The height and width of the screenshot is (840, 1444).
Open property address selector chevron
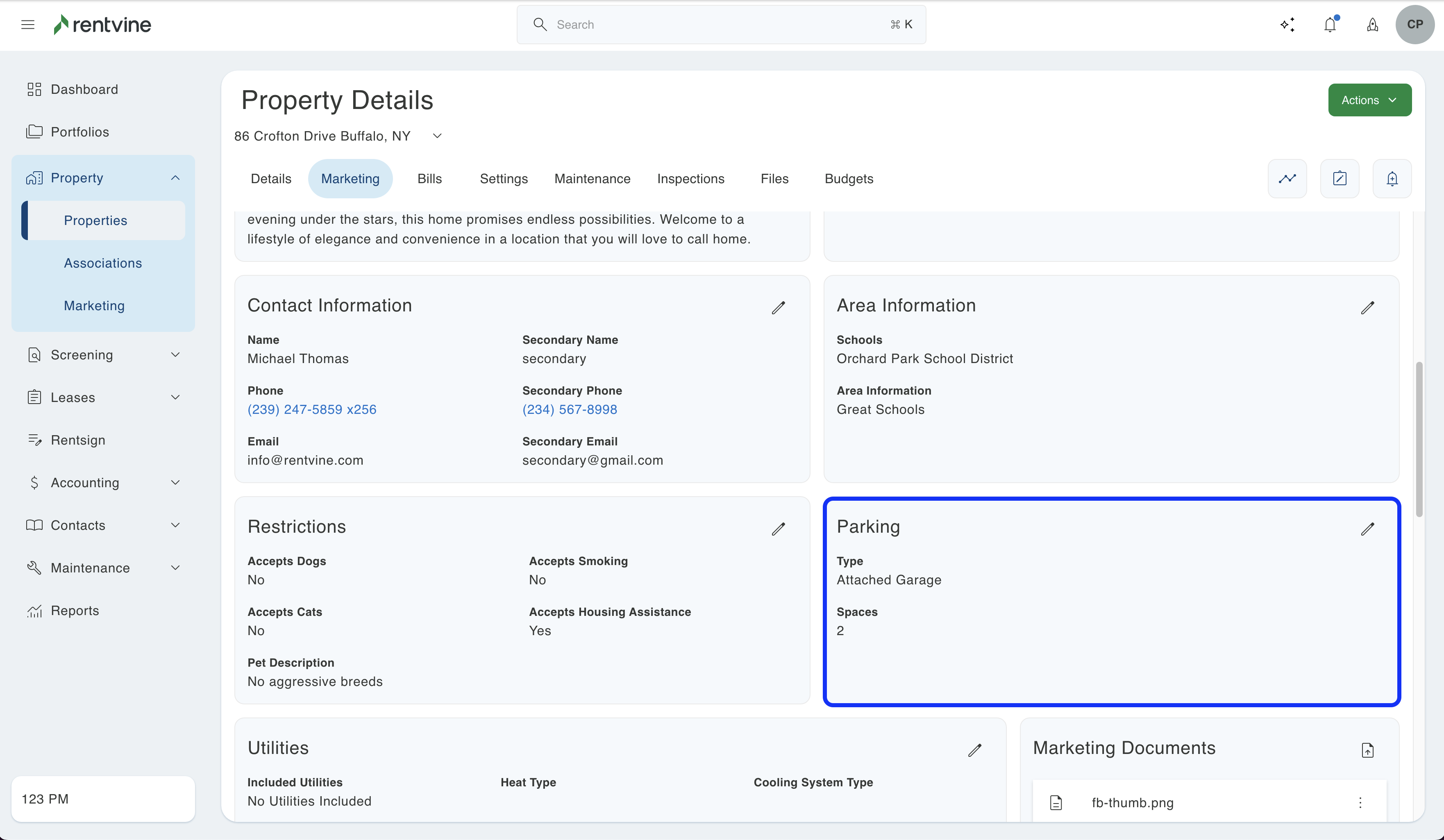click(x=437, y=136)
